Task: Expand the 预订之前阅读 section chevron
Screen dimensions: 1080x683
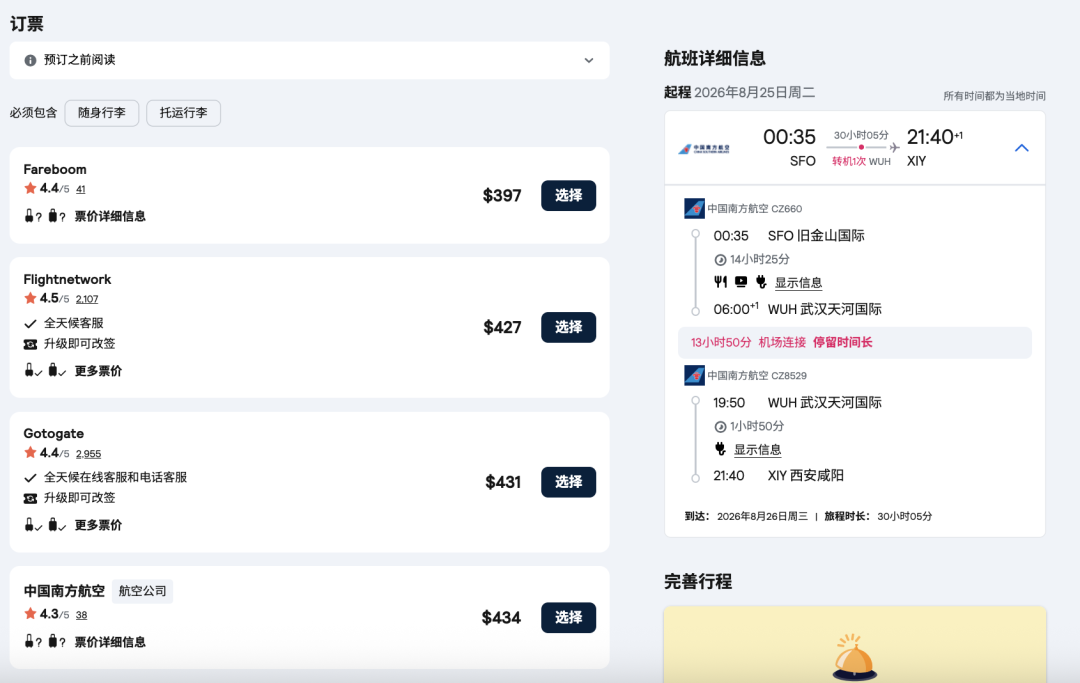Action: point(589,60)
